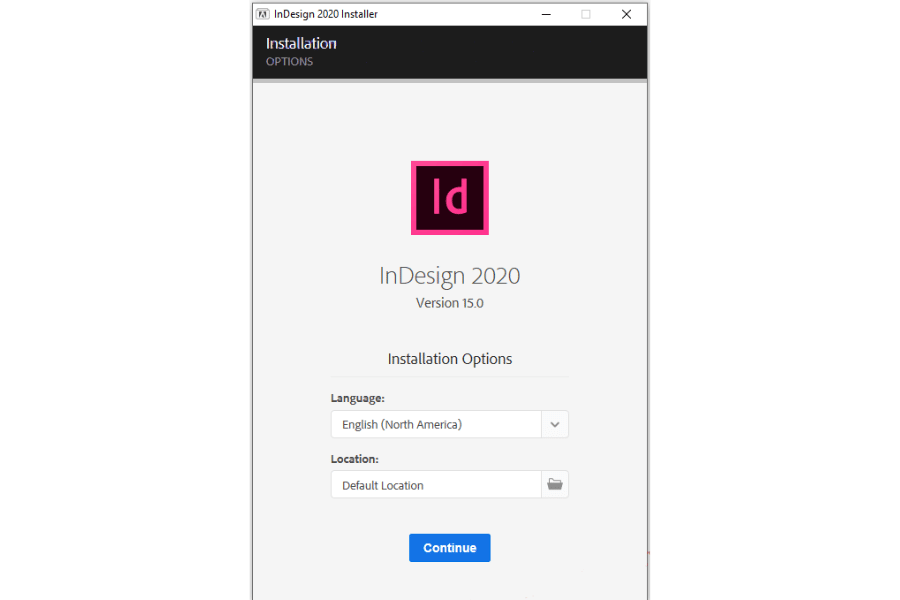Click the pink InDesign Id logo
Screen dimensions: 900x600
[449, 198]
